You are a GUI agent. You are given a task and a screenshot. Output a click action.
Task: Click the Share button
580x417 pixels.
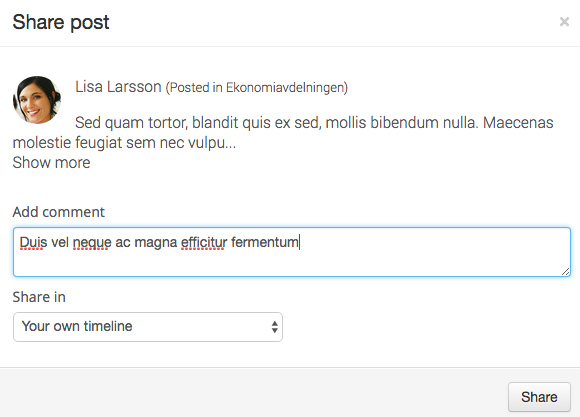[539, 397]
